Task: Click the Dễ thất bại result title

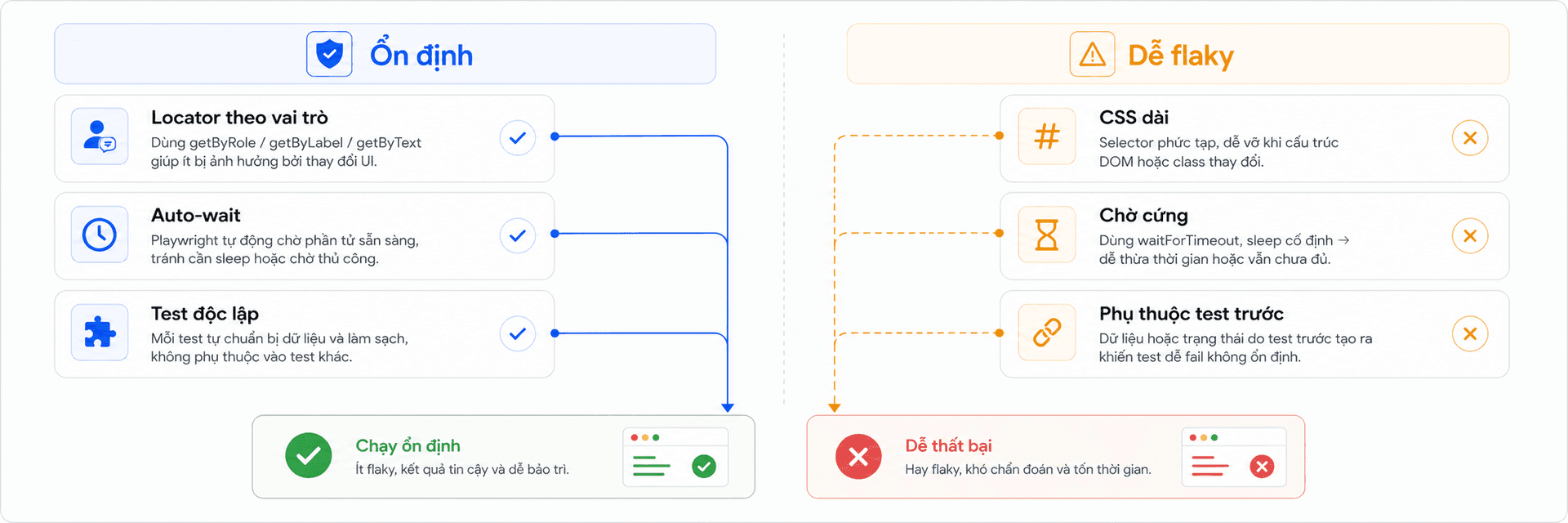Action: [x=948, y=446]
